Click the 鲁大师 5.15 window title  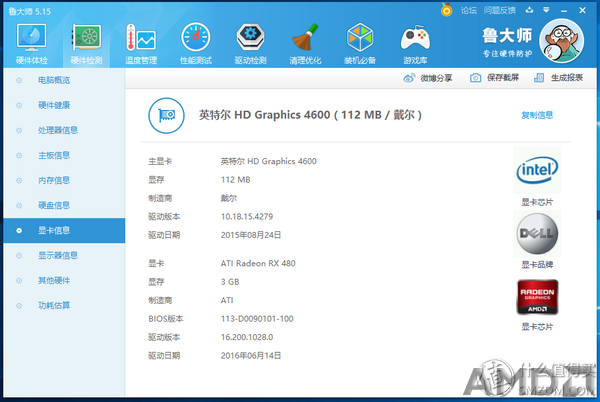coord(29,11)
